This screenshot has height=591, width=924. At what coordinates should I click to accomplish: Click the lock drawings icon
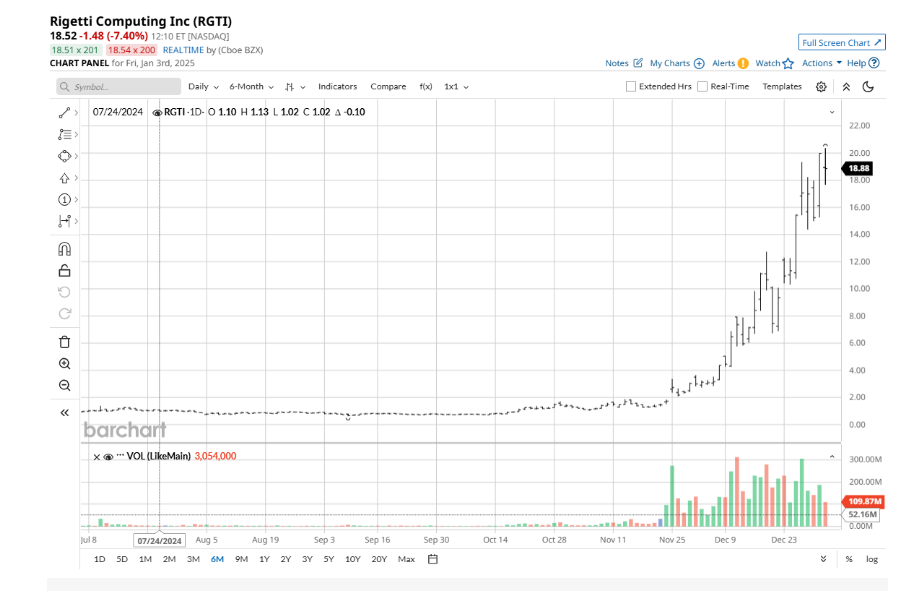64,271
